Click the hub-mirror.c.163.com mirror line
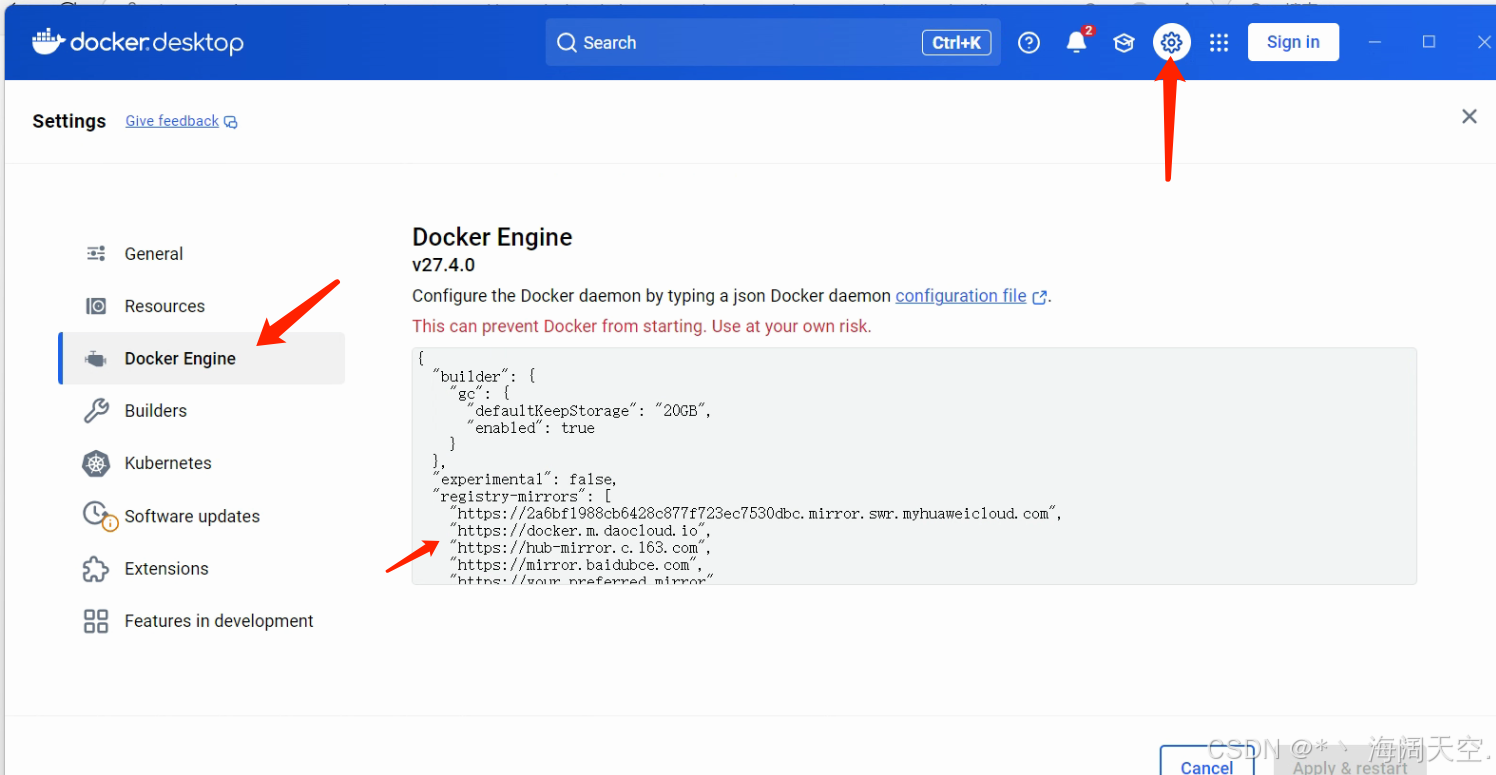1496x775 pixels. pos(580,547)
